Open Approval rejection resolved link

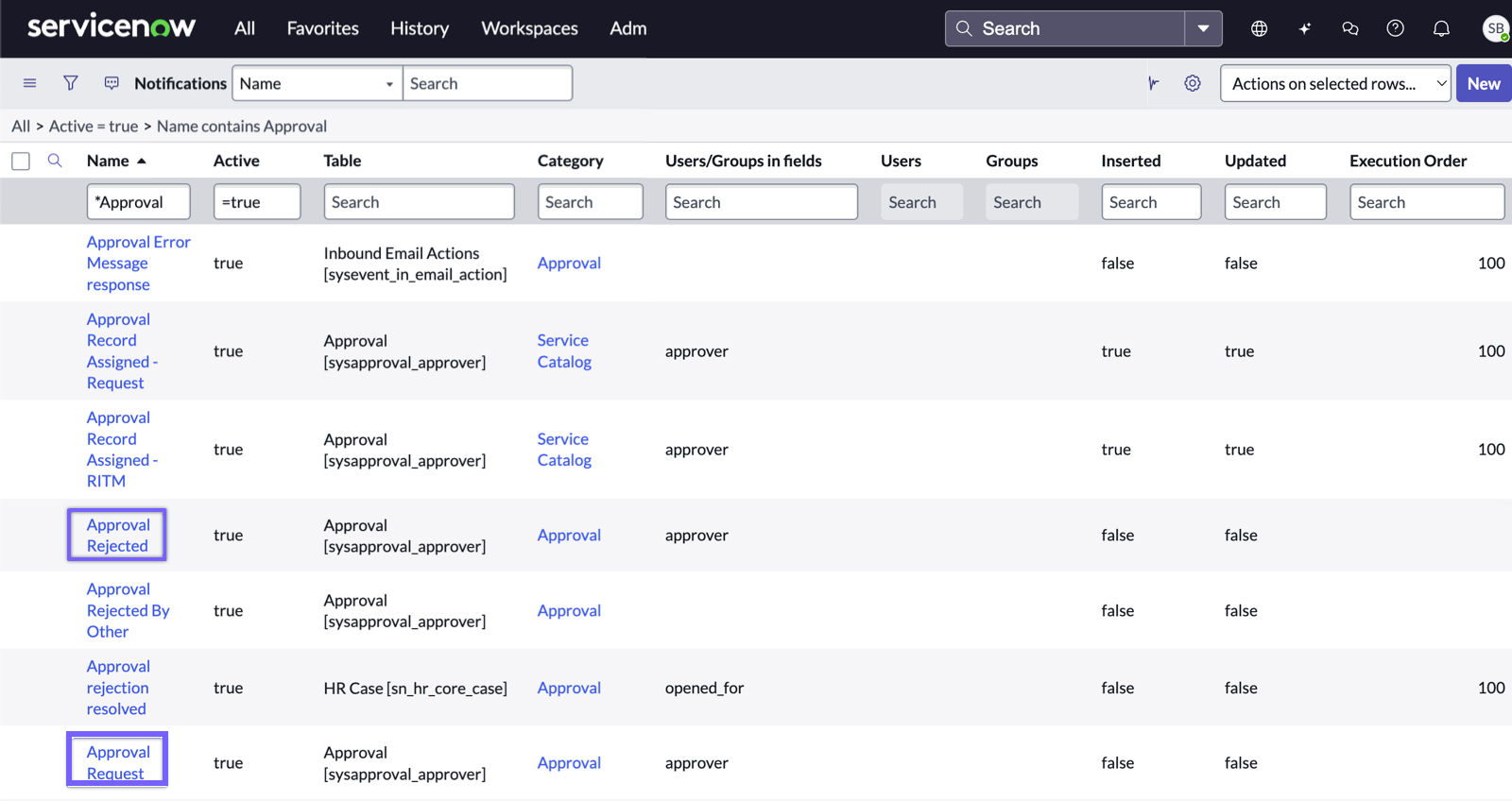tap(118, 688)
